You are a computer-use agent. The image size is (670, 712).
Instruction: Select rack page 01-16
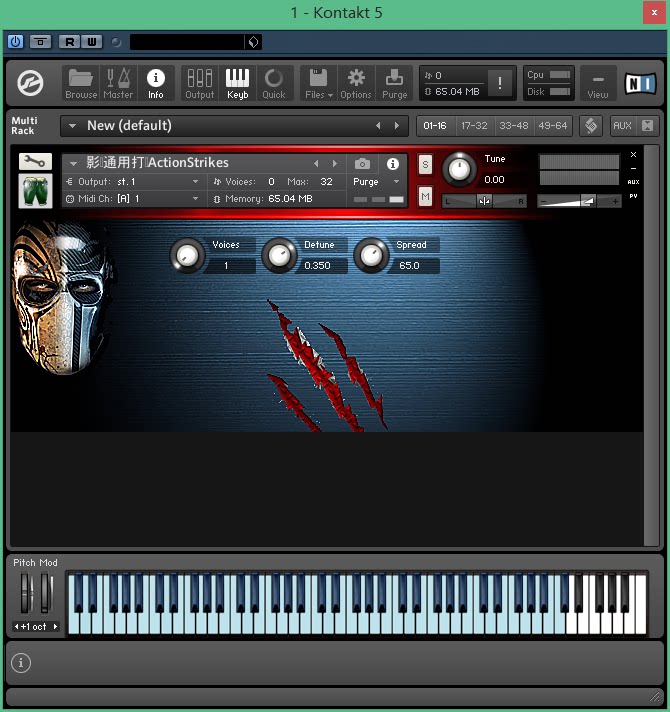[x=435, y=126]
